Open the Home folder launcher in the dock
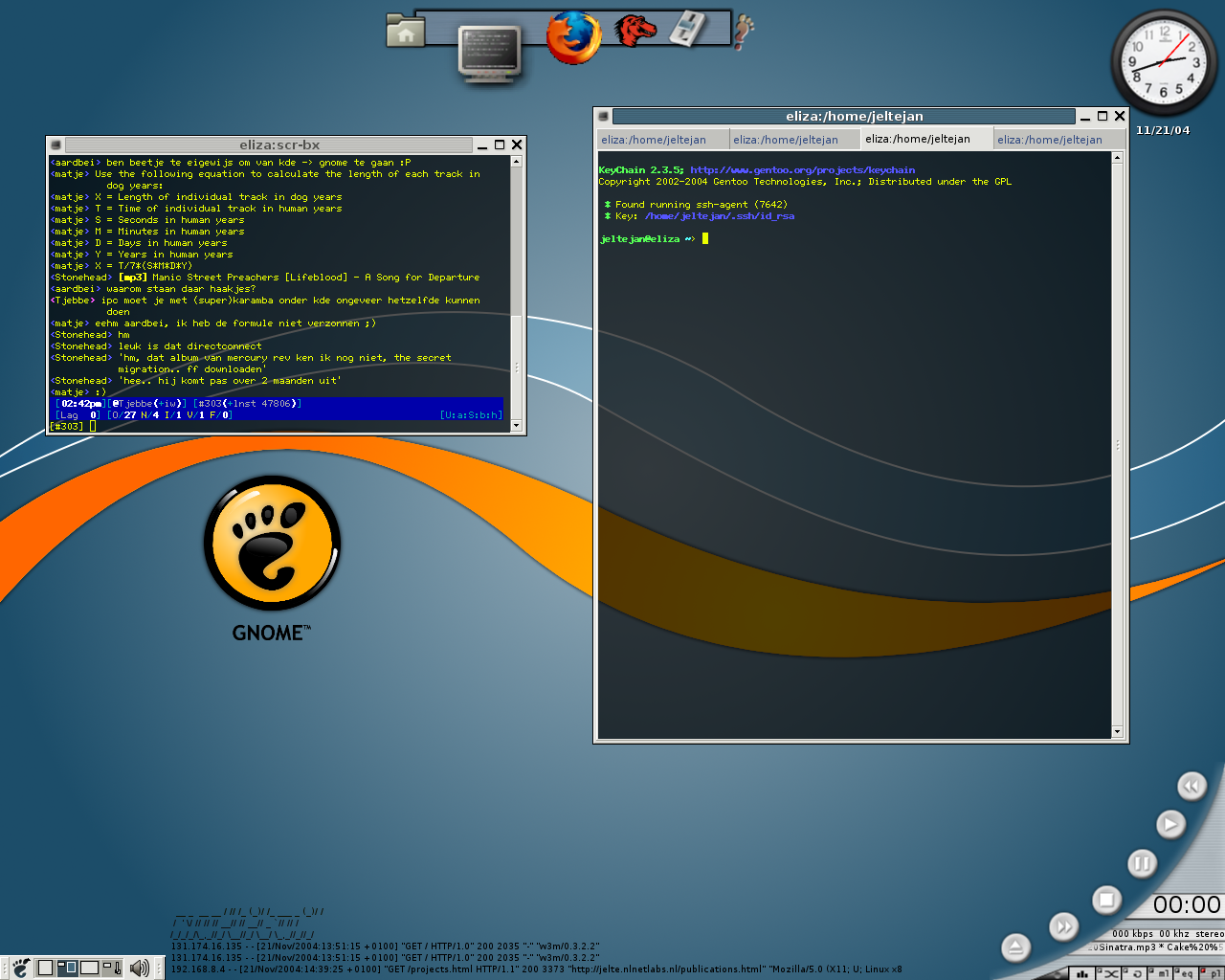Screen dimensions: 1225x980 406,31
